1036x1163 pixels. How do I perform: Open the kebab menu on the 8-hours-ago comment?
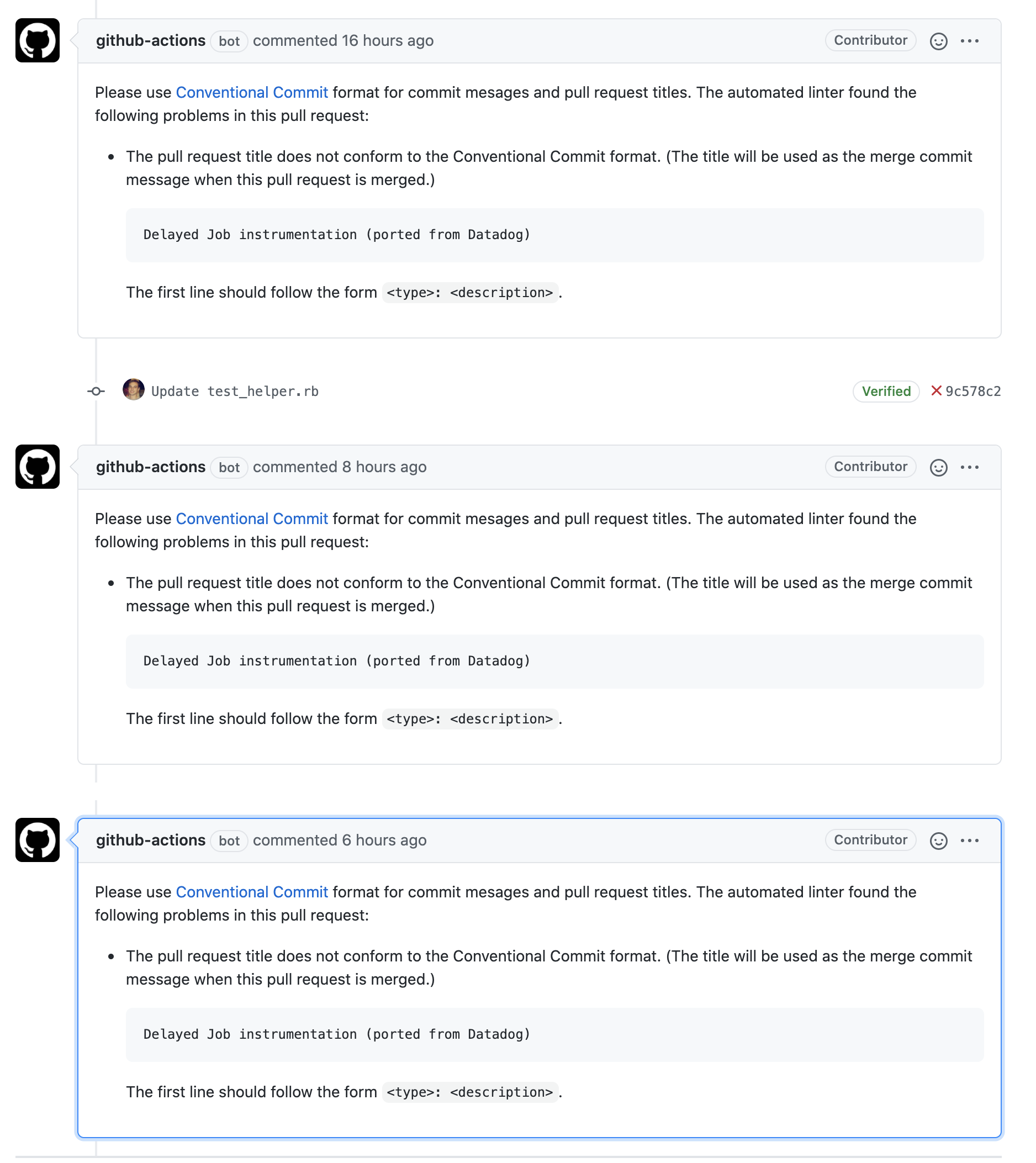[971, 467]
